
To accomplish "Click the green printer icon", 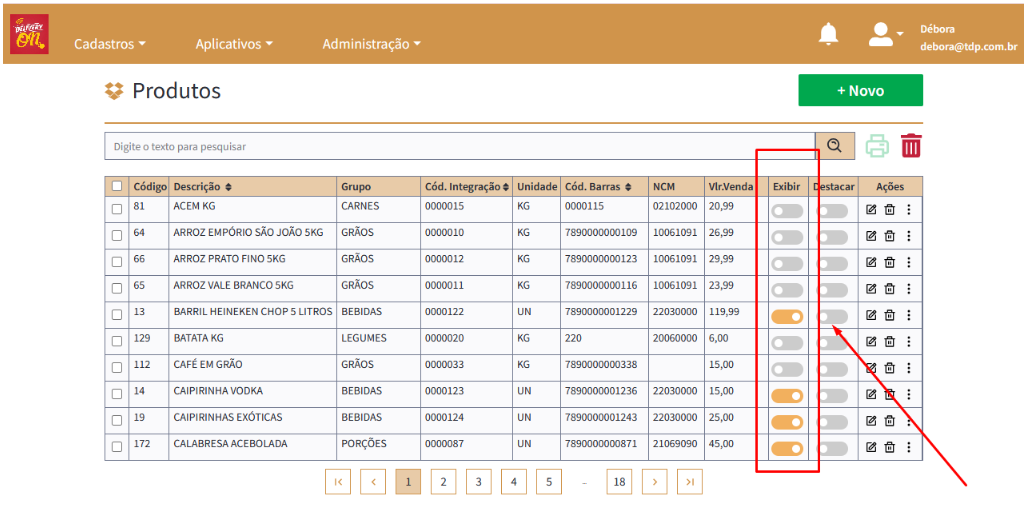I will click(877, 146).
